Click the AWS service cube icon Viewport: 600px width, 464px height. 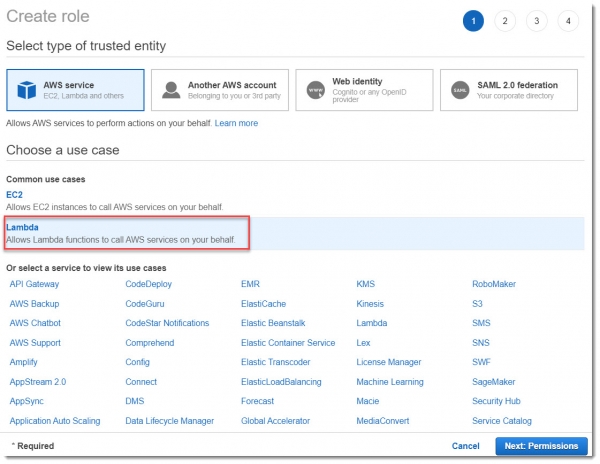point(28,91)
